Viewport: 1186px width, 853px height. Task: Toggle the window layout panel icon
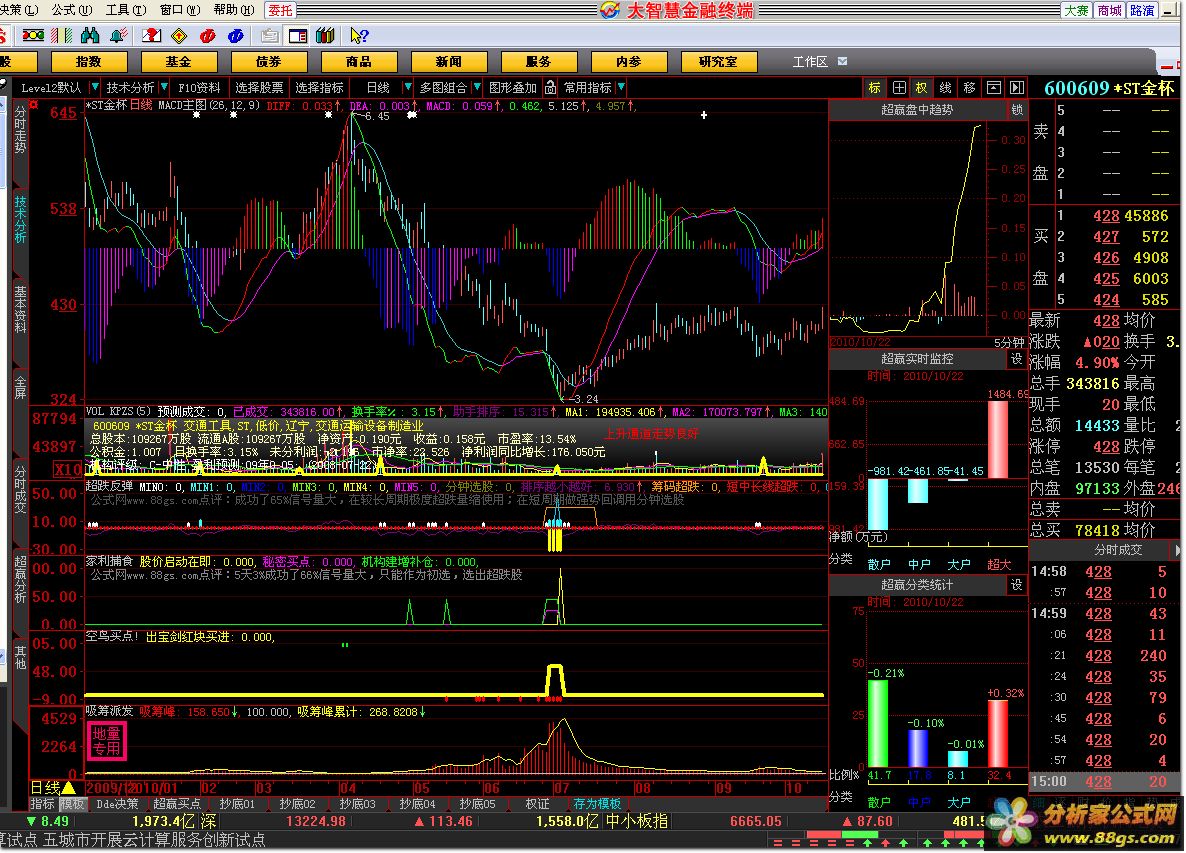click(297, 36)
